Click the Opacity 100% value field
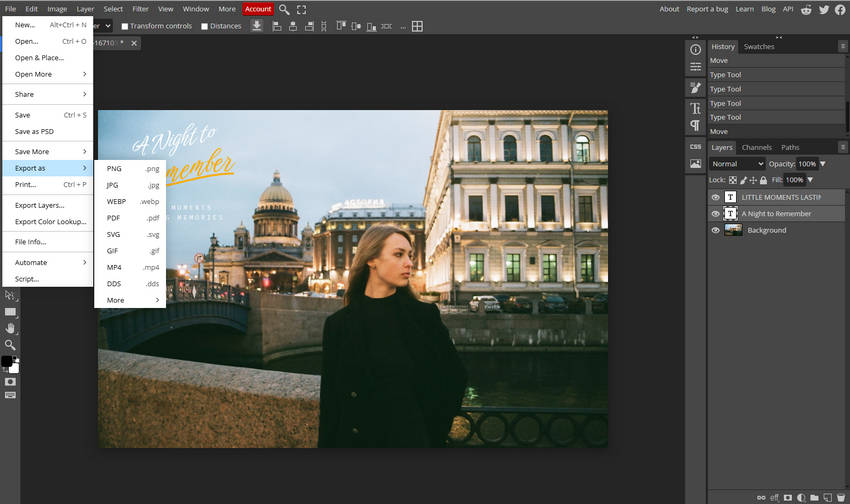 807,164
